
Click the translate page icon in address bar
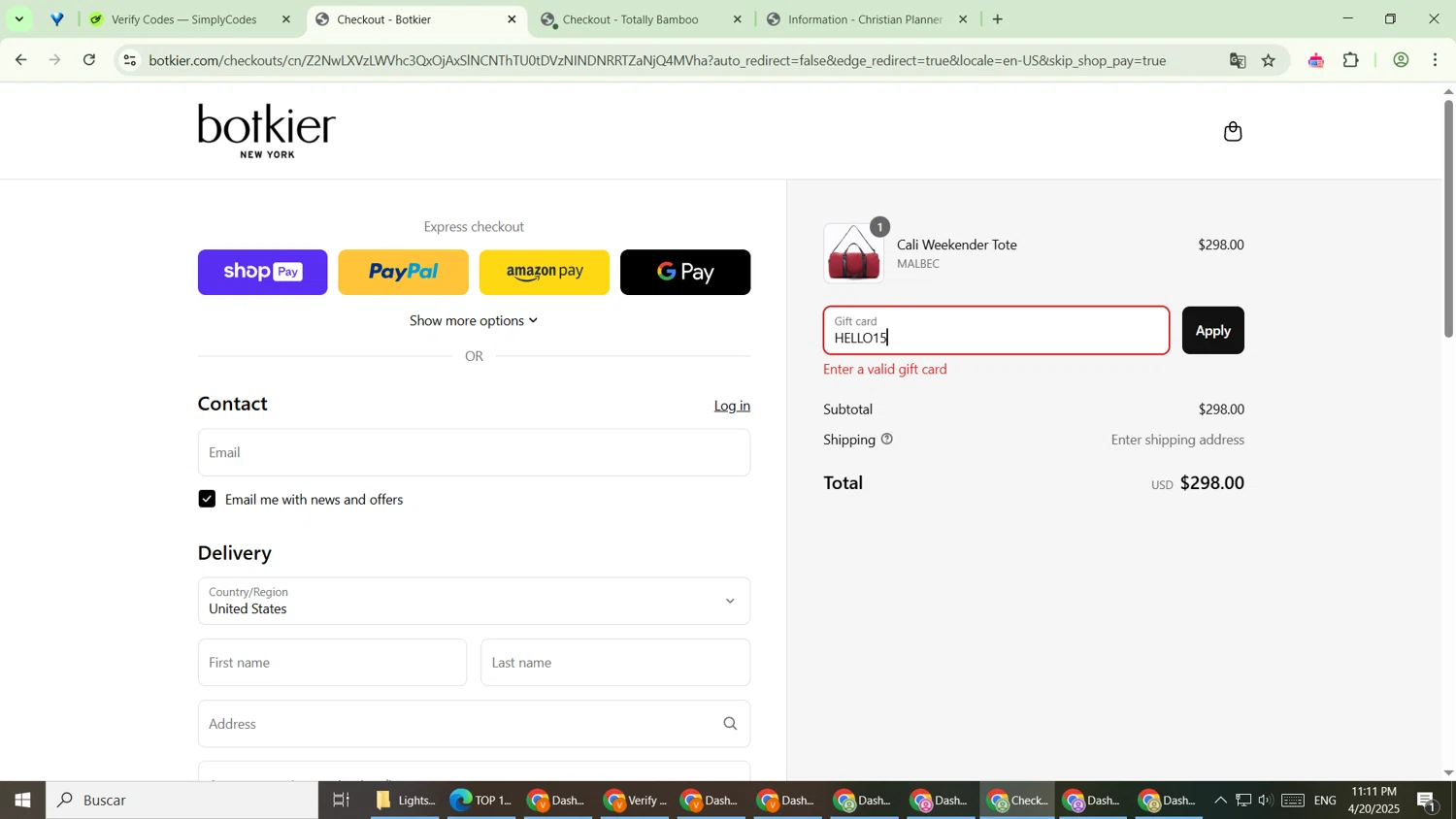(1237, 60)
